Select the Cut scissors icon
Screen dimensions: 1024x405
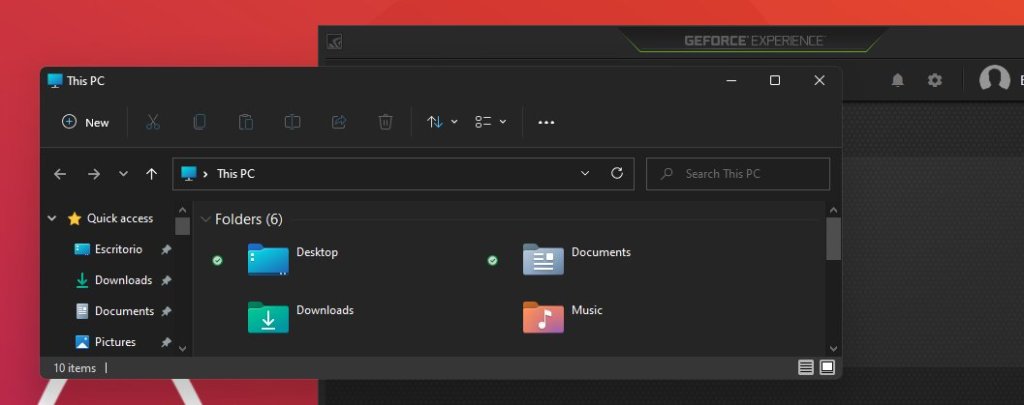pos(153,122)
